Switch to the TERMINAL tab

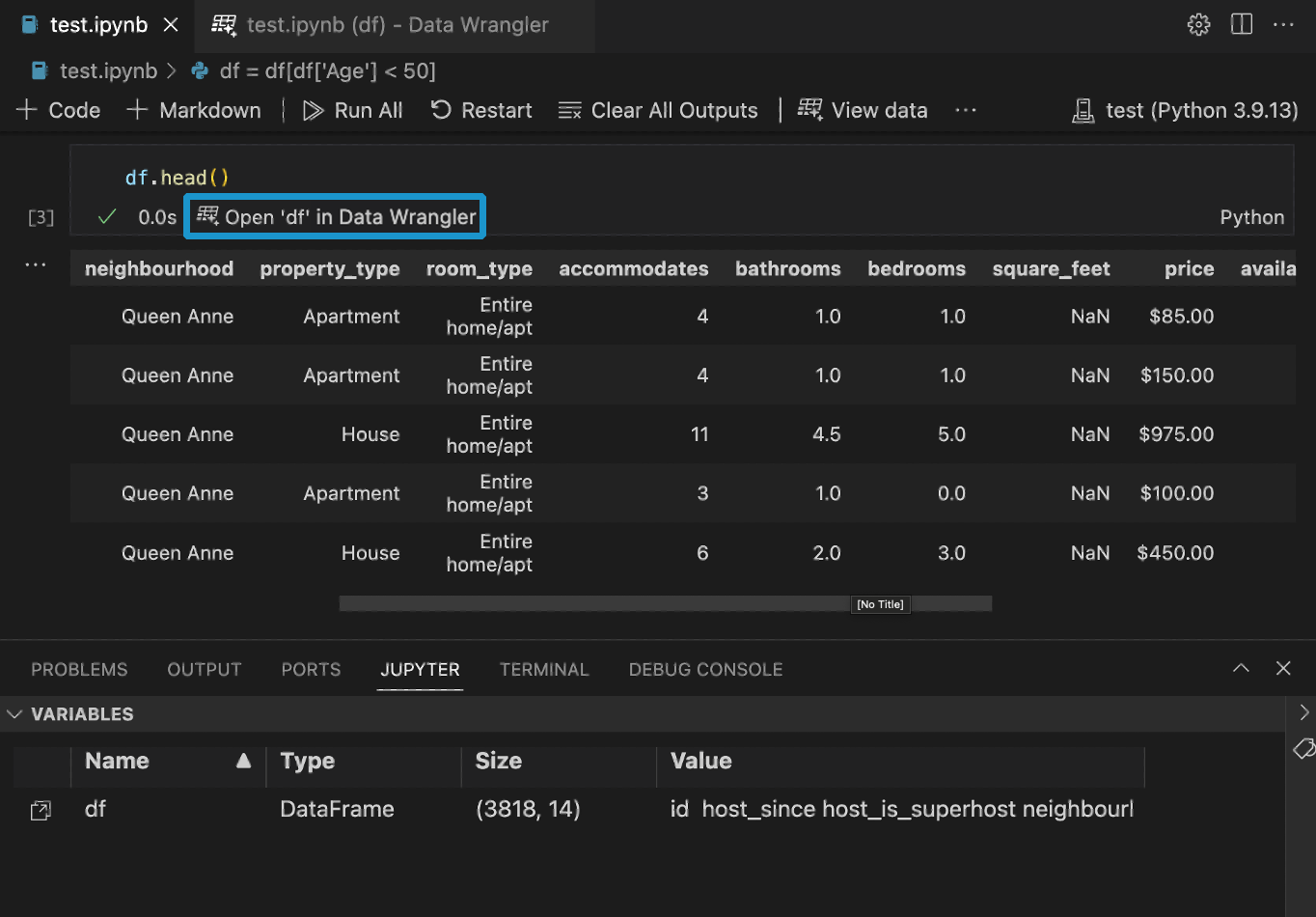[543, 669]
